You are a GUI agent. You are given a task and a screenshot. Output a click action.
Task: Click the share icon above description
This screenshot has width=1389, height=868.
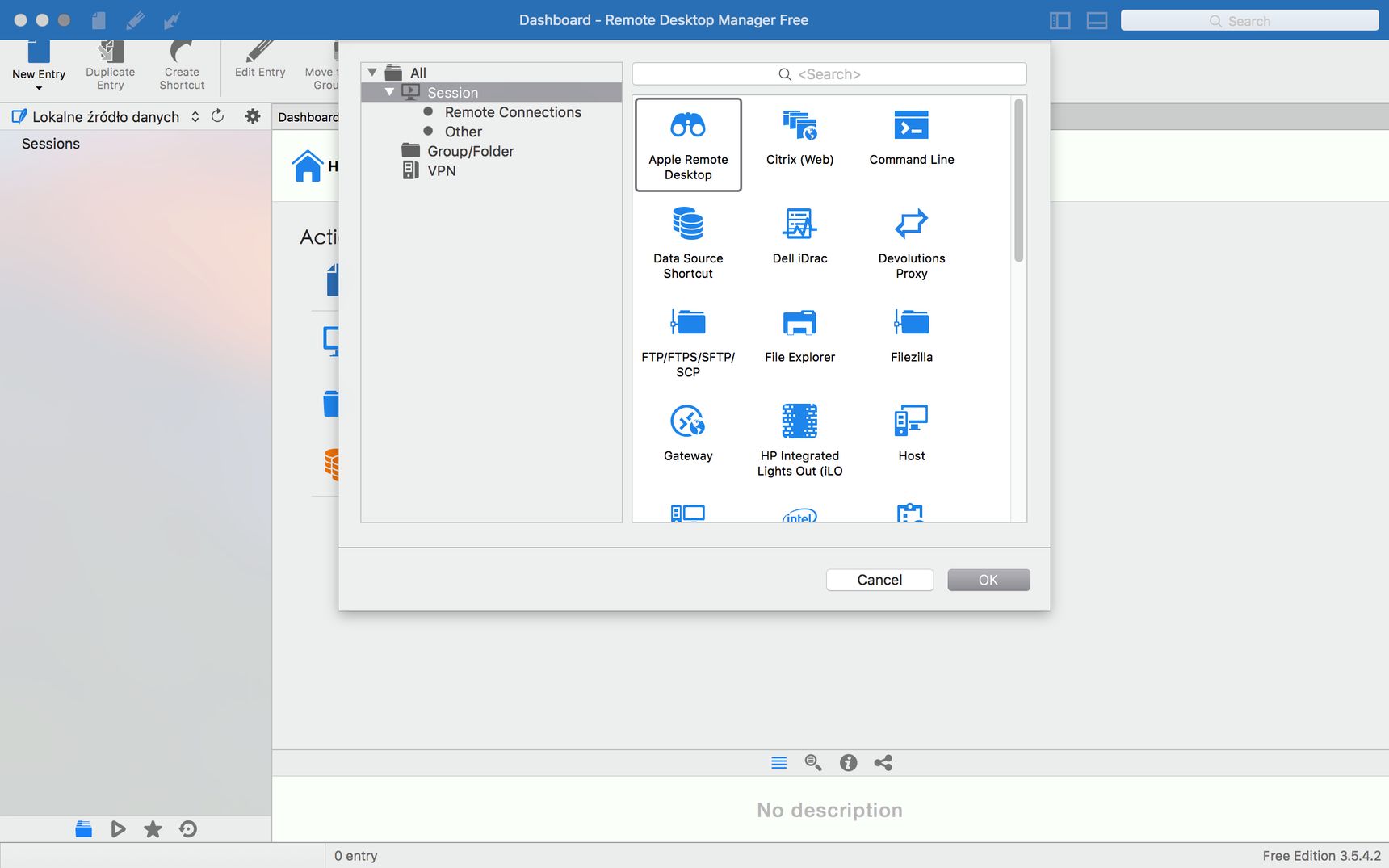click(x=883, y=763)
